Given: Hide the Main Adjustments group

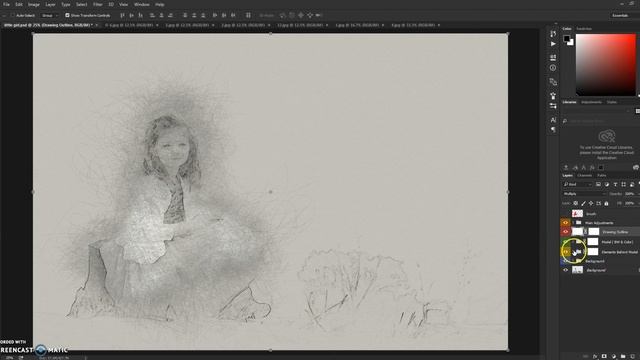Looking at the screenshot, I should (565, 222).
